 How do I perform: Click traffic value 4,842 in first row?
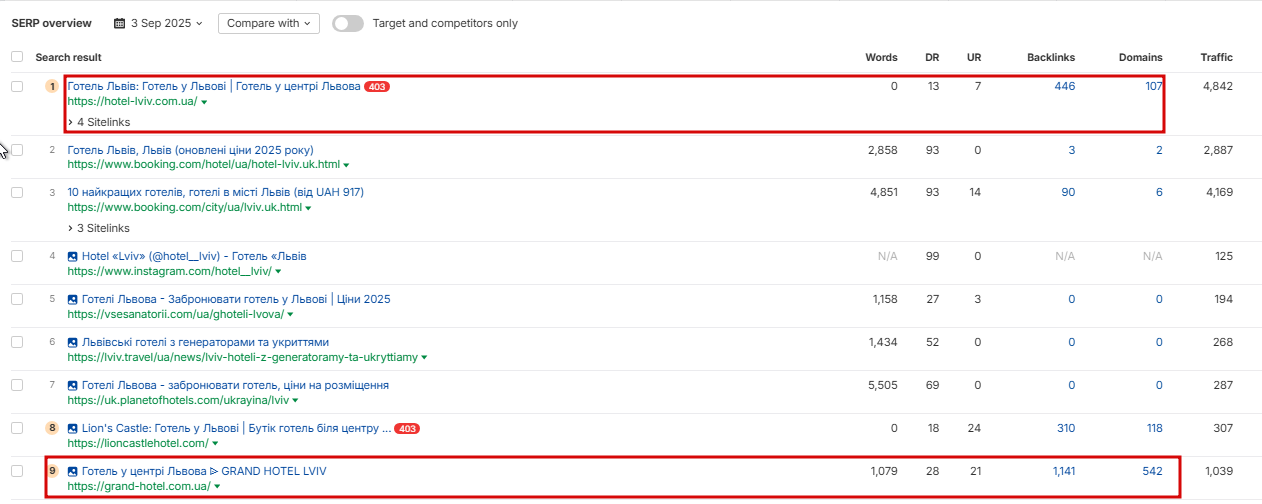point(1217,87)
